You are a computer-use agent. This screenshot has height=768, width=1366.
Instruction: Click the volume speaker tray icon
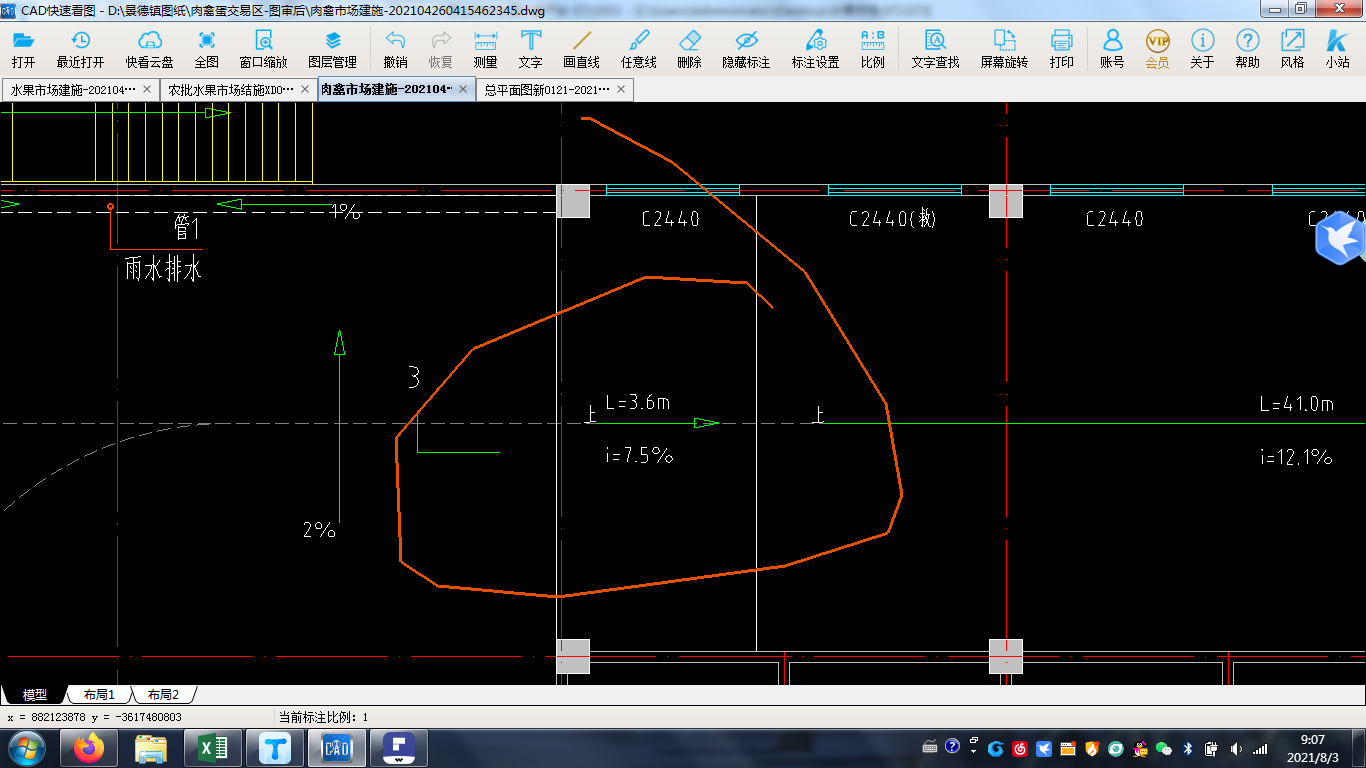1236,748
